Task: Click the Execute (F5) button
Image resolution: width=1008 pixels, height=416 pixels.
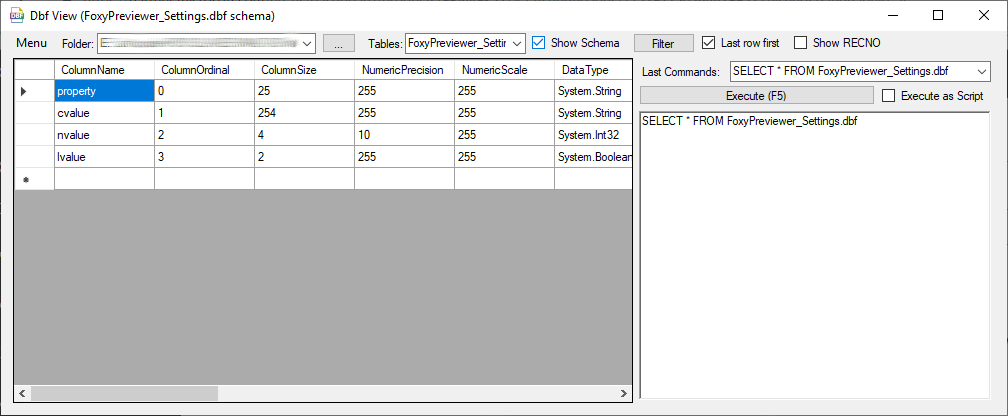Action: [756, 96]
